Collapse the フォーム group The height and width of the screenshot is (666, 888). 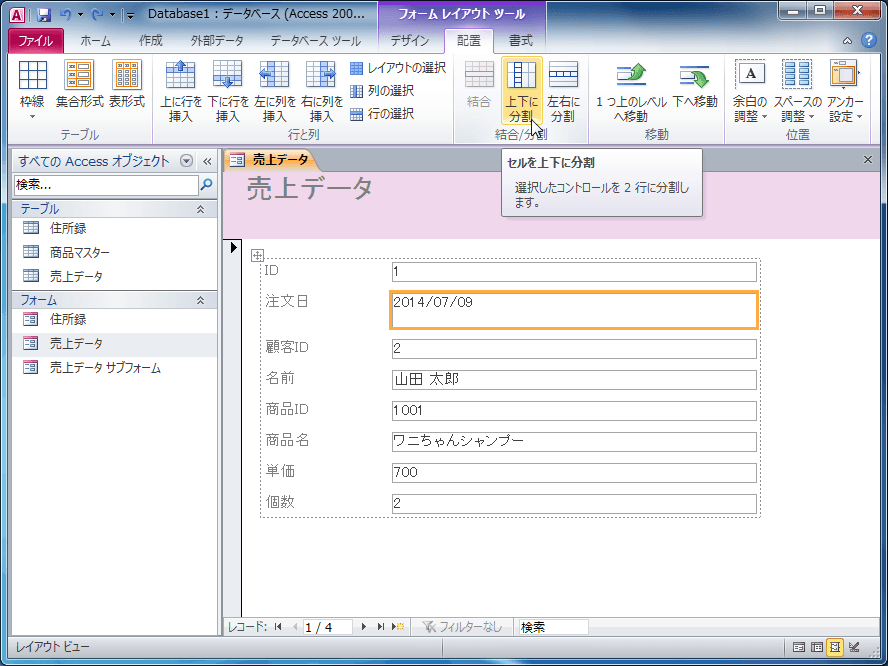(x=200, y=300)
